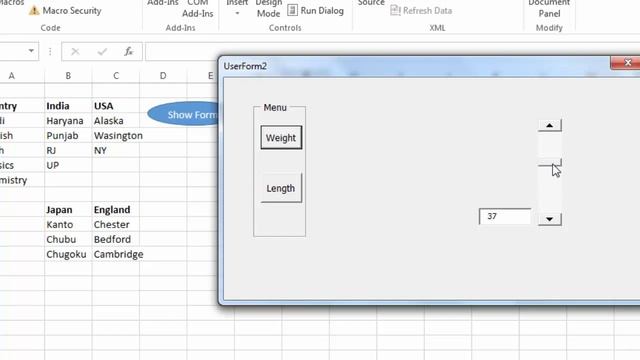Close the UserForm2 dialog
Viewport: 640px width, 360px height.
pyautogui.click(x=627, y=63)
